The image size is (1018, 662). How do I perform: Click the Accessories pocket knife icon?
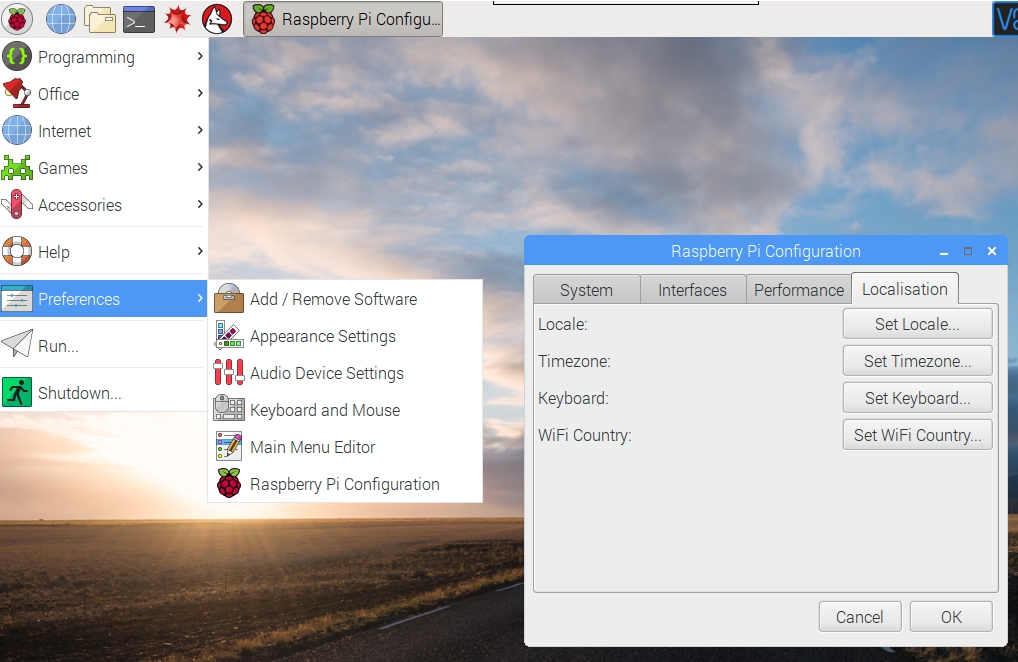point(17,204)
